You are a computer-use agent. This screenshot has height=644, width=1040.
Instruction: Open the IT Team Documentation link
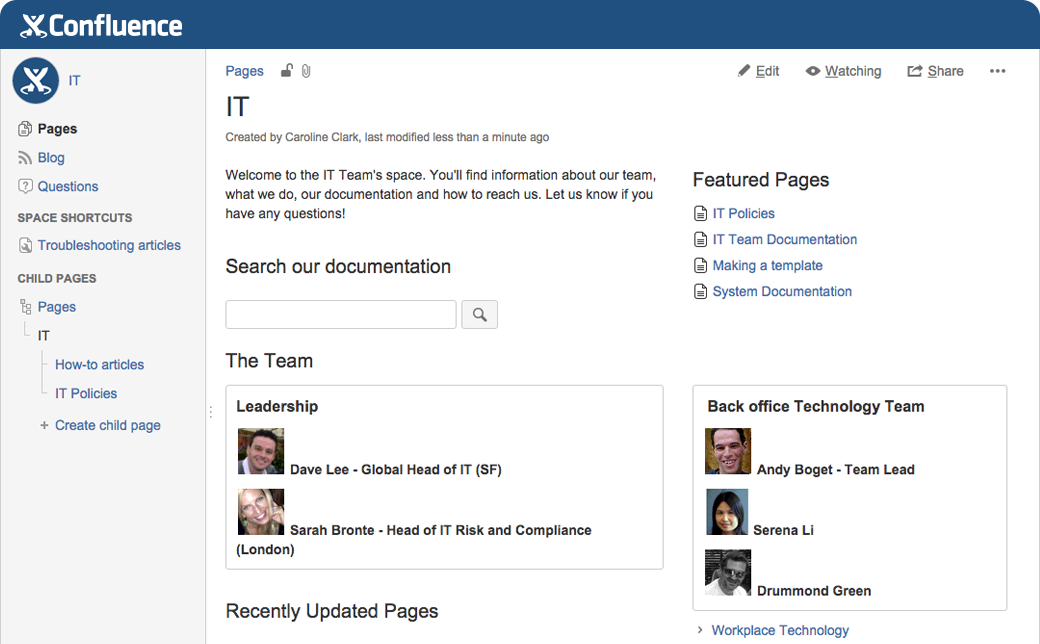click(784, 240)
